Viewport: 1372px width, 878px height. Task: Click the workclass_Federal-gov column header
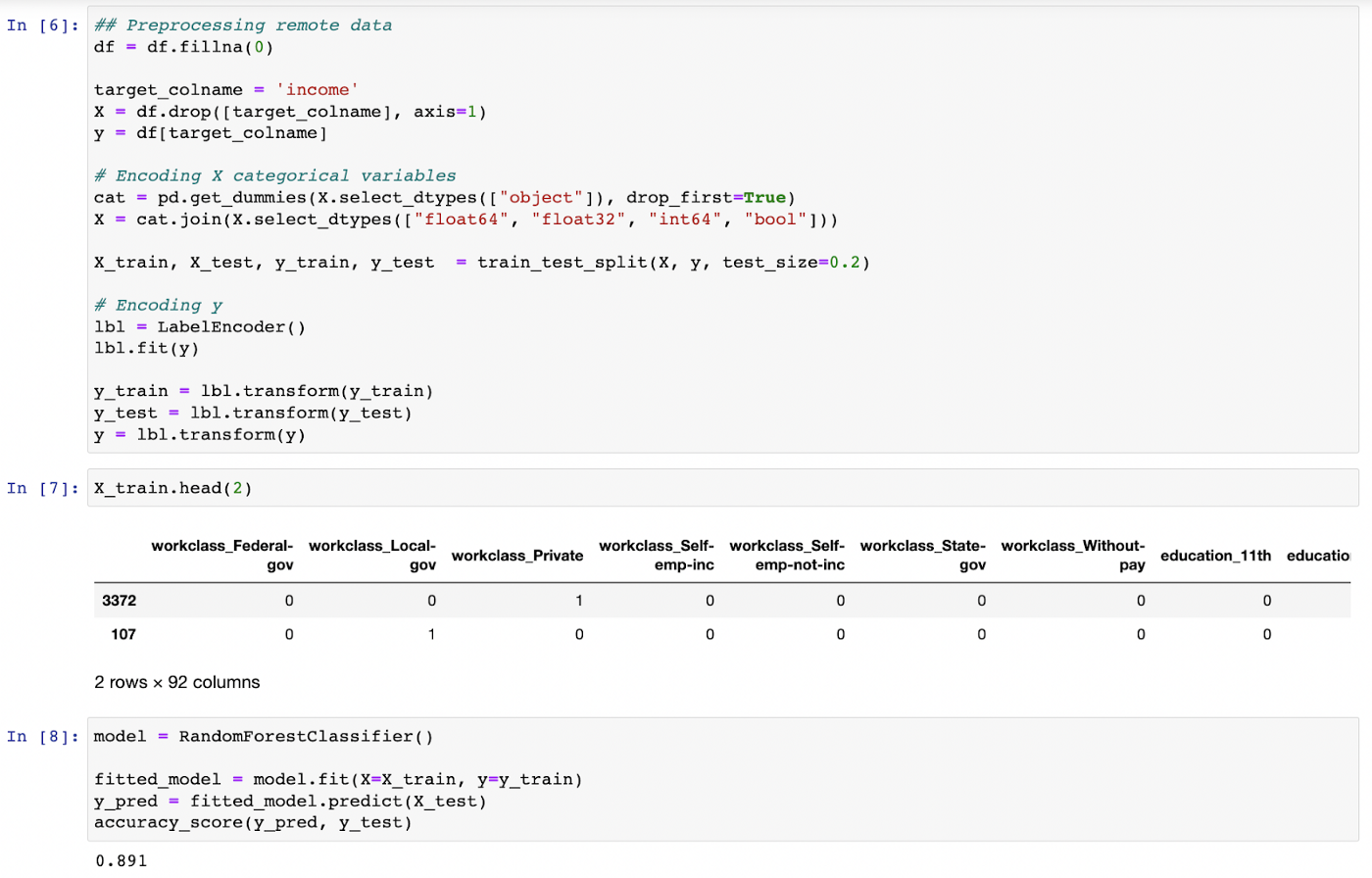tap(222, 555)
